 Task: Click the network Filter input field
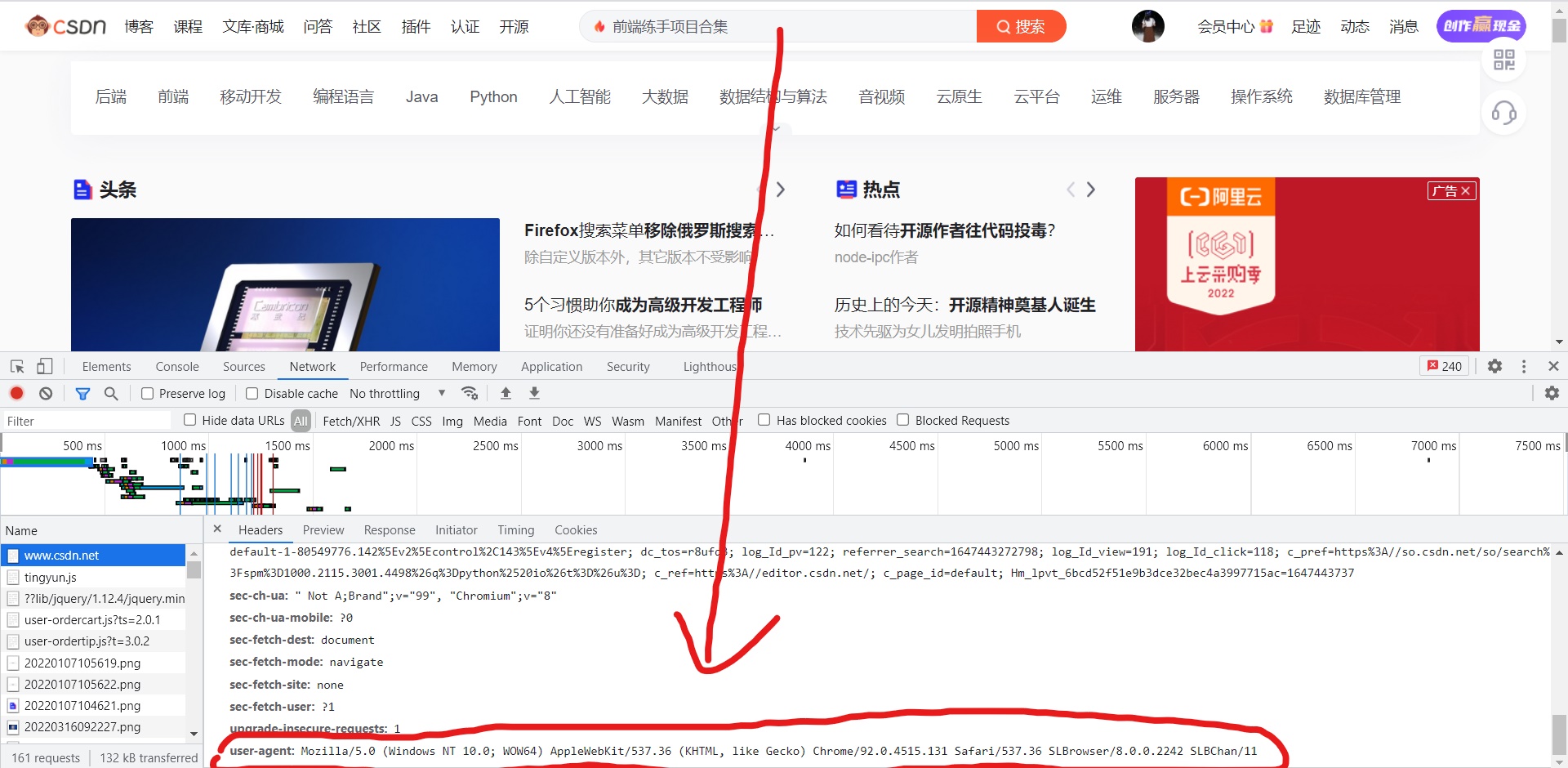pyautogui.click(x=88, y=421)
